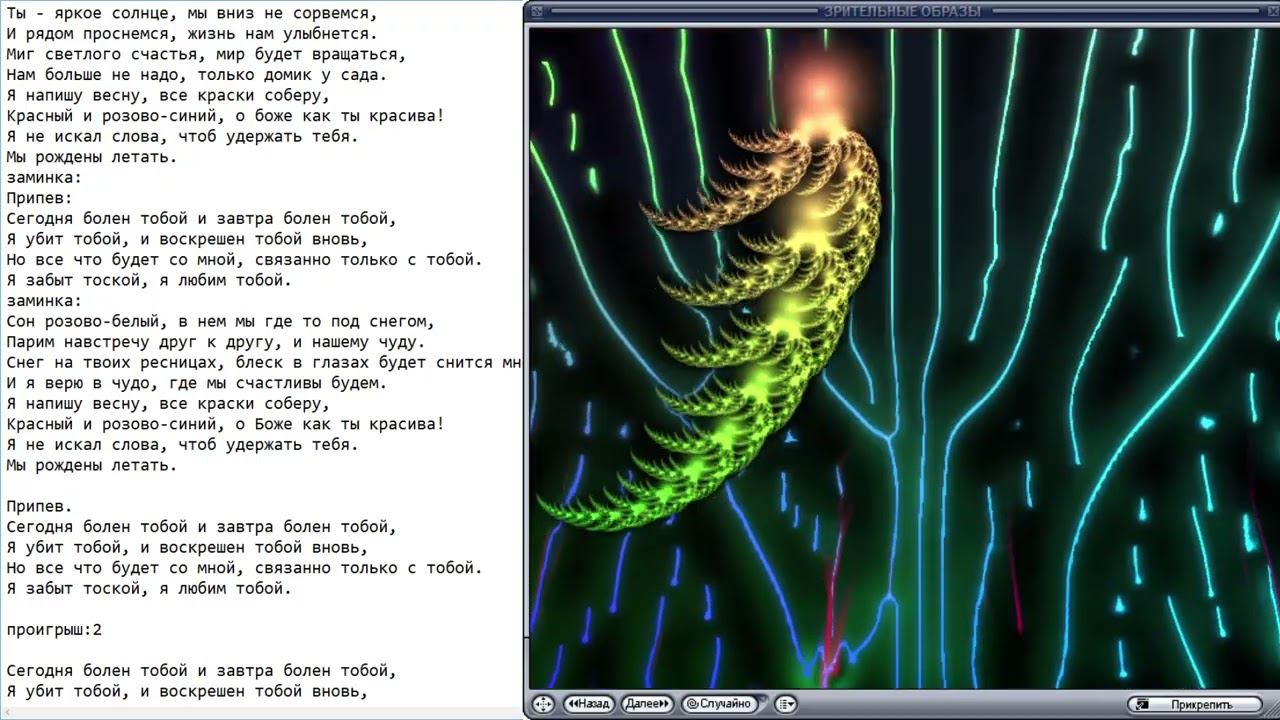Click the first 'Припев:' heading with colon
This screenshot has width=1280, height=720.
coord(40,198)
